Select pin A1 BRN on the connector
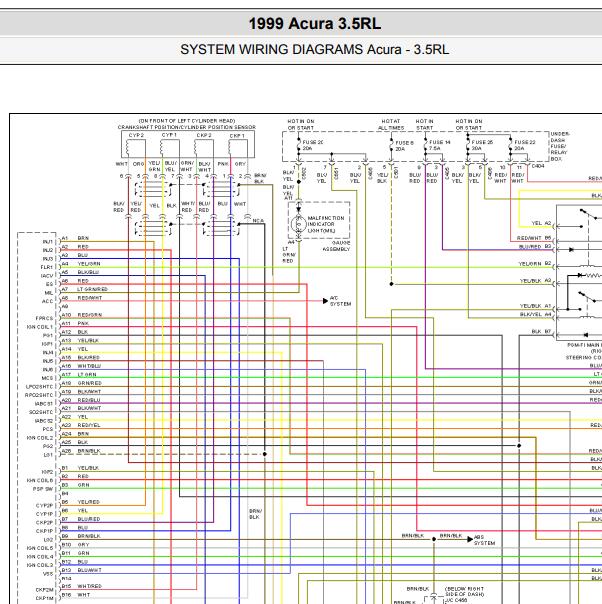 [x=75, y=238]
